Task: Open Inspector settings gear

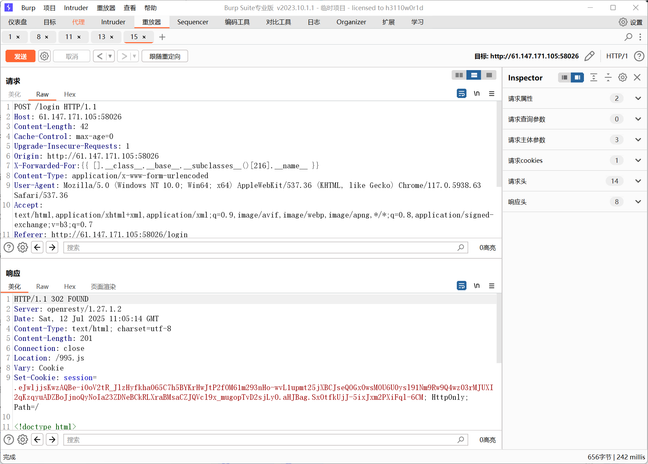Action: [622, 77]
